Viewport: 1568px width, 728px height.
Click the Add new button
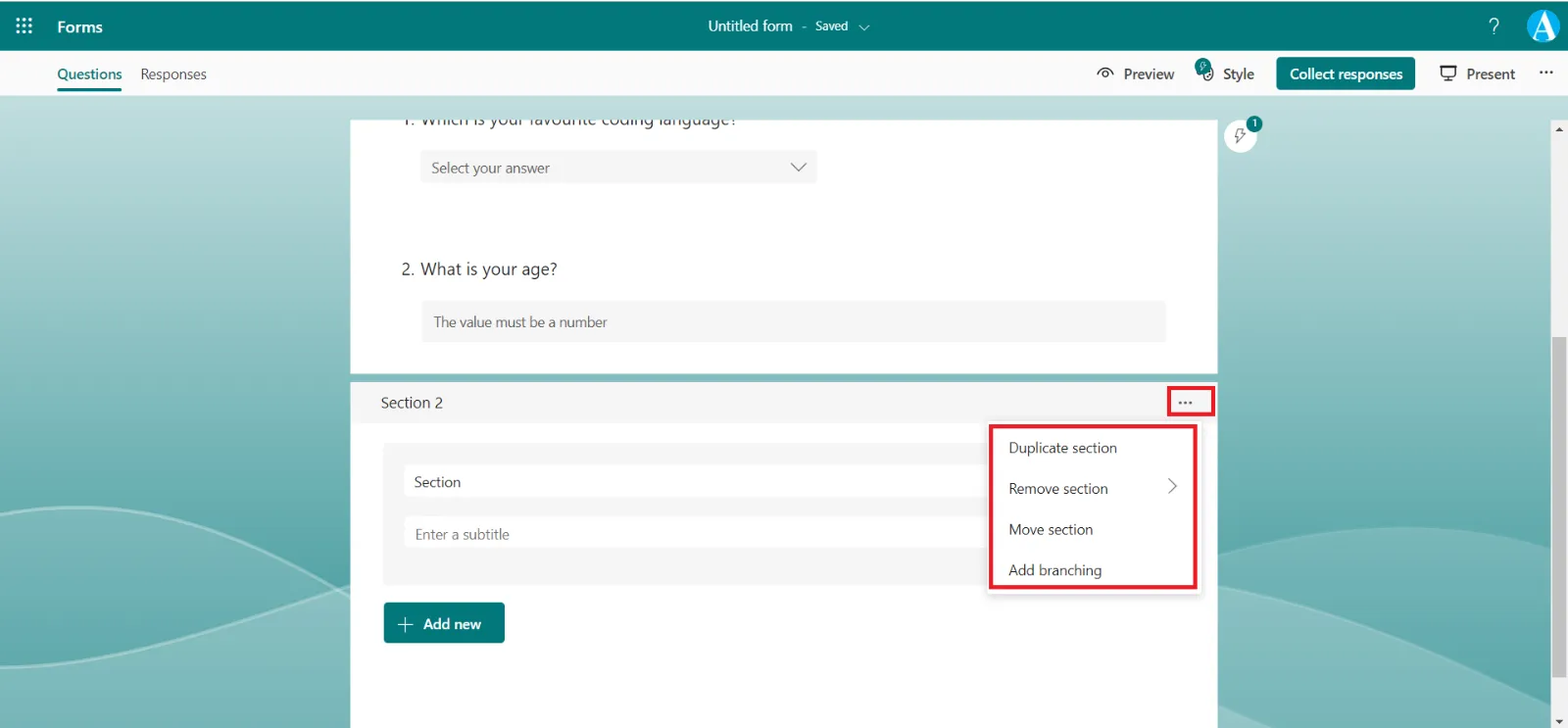point(444,623)
